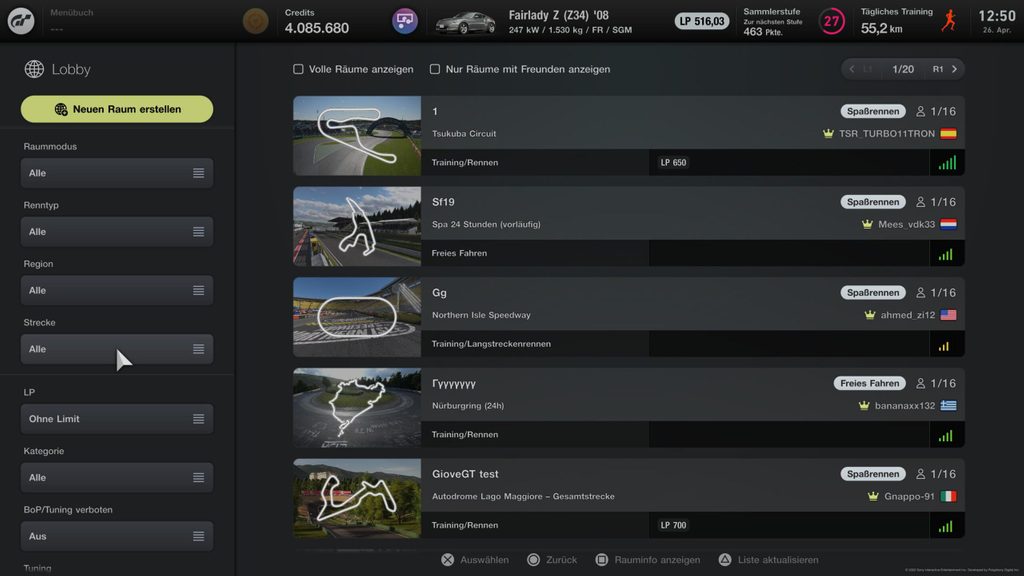Screen dimensions: 1024x576
Task: Click Neuen Raum erstellen button
Action: tap(117, 109)
